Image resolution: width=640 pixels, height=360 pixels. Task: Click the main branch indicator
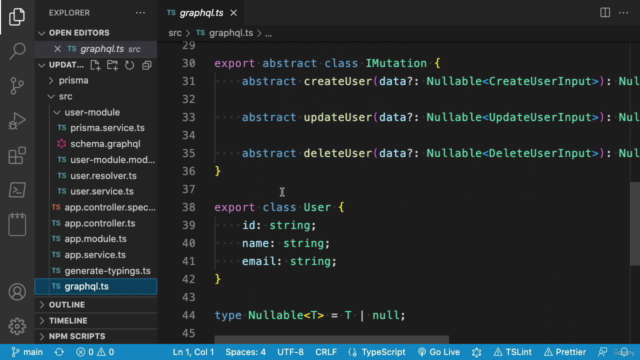(27, 352)
